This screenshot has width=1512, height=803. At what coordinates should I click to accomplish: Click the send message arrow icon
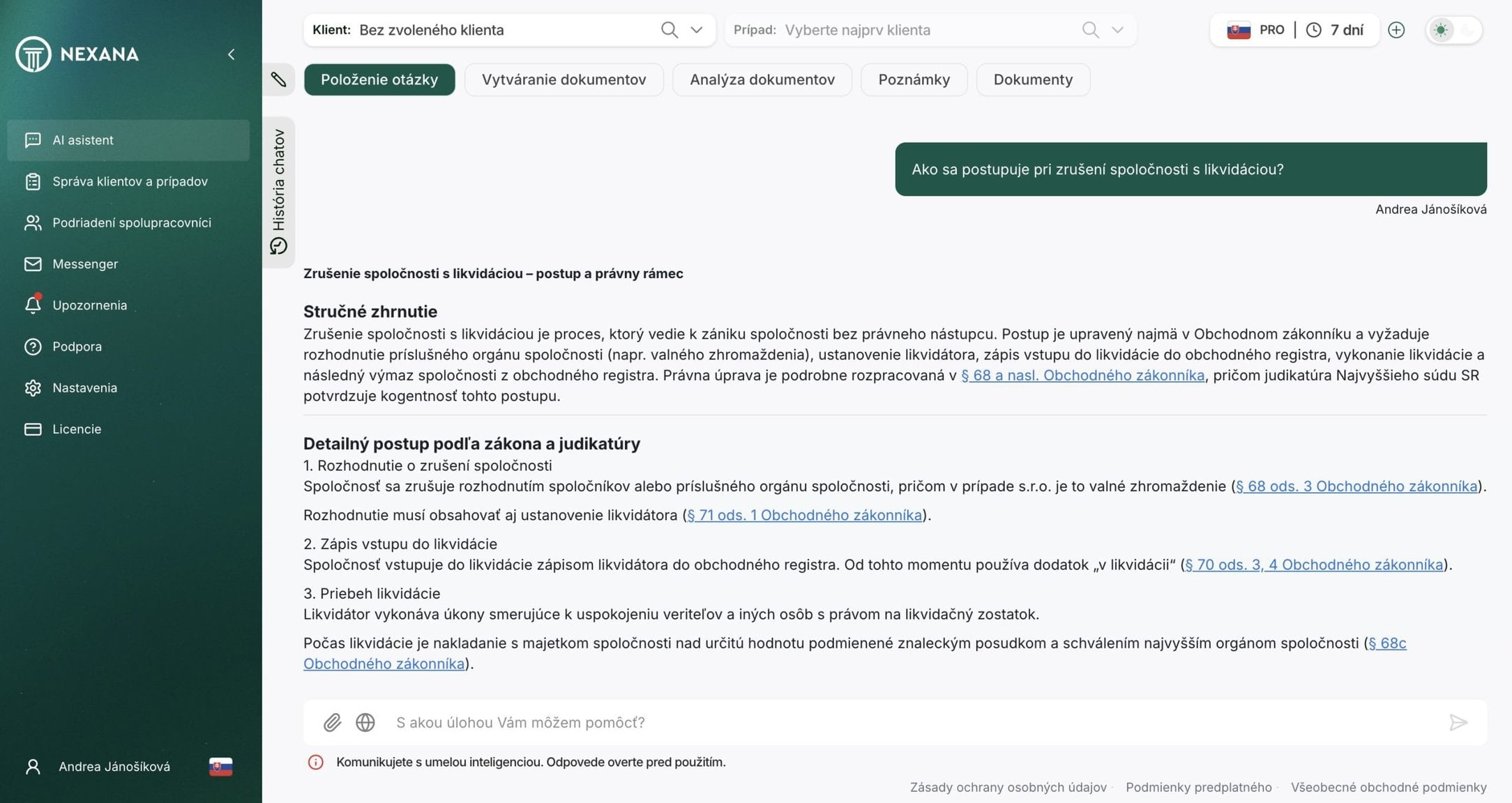coord(1458,722)
